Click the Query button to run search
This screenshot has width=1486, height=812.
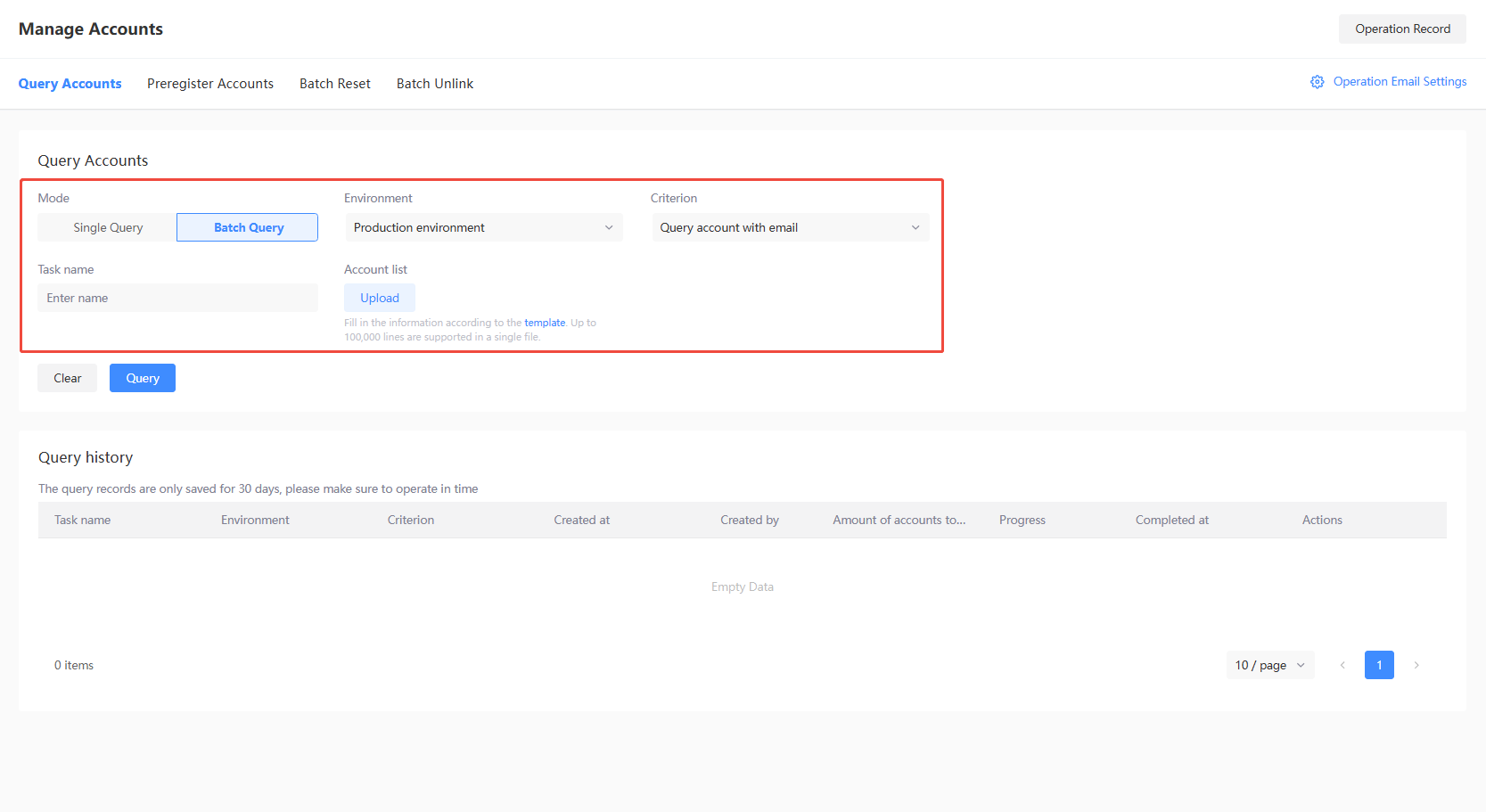click(x=142, y=377)
